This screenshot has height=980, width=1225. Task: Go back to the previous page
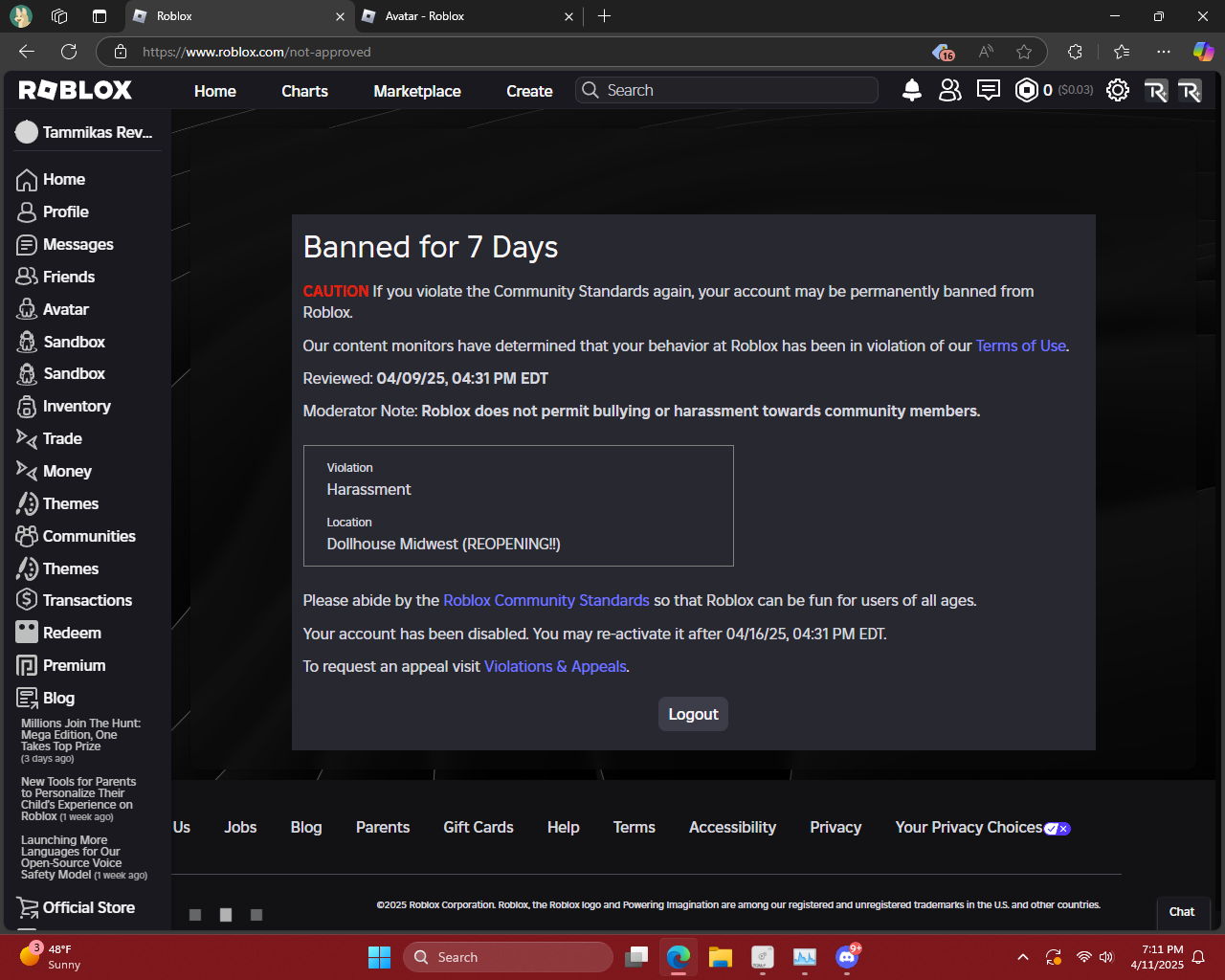pos(27,52)
